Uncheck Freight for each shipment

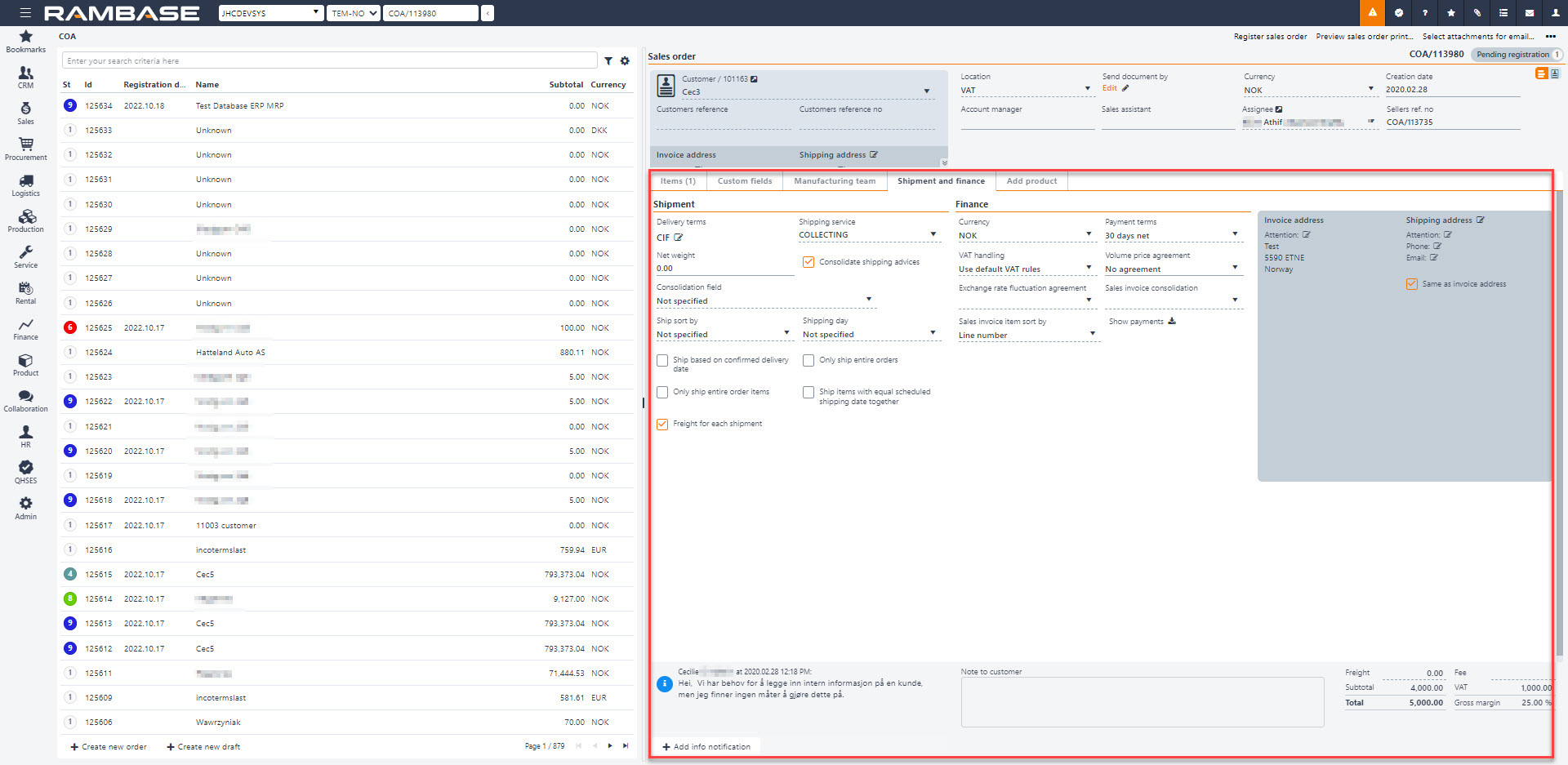[662, 425]
